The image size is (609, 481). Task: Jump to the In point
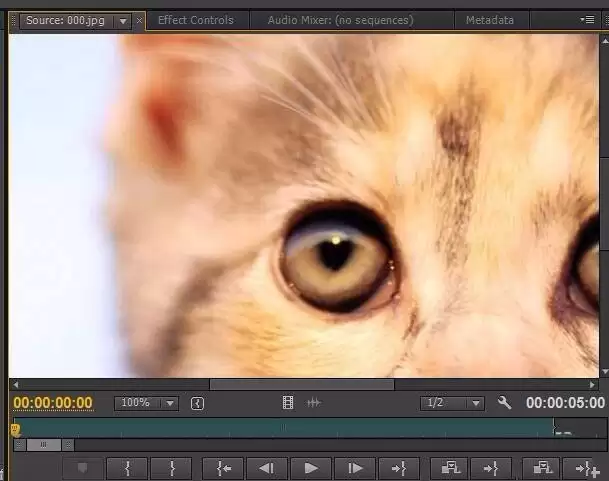click(x=223, y=468)
